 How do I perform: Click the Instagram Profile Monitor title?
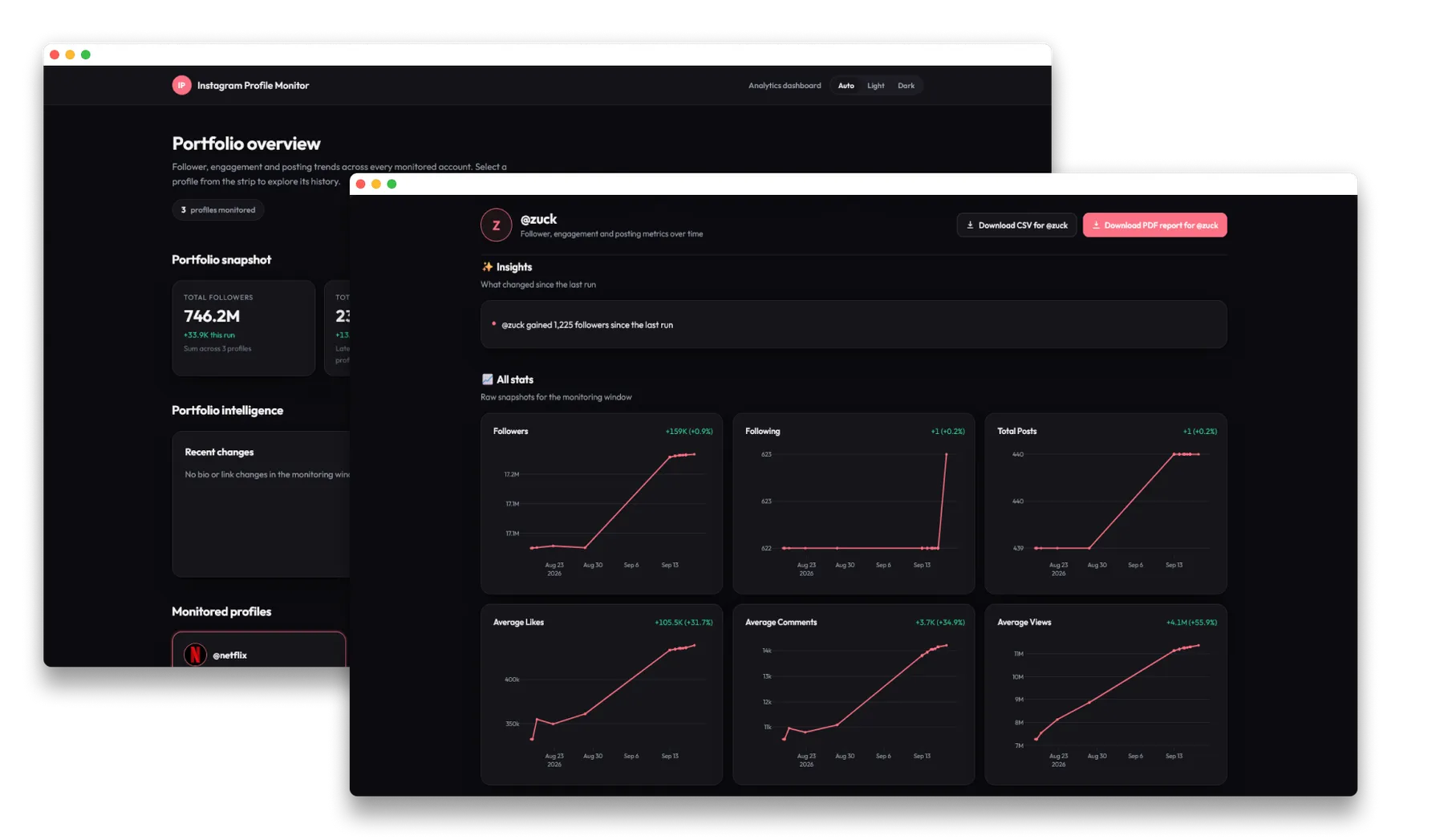[253, 86]
